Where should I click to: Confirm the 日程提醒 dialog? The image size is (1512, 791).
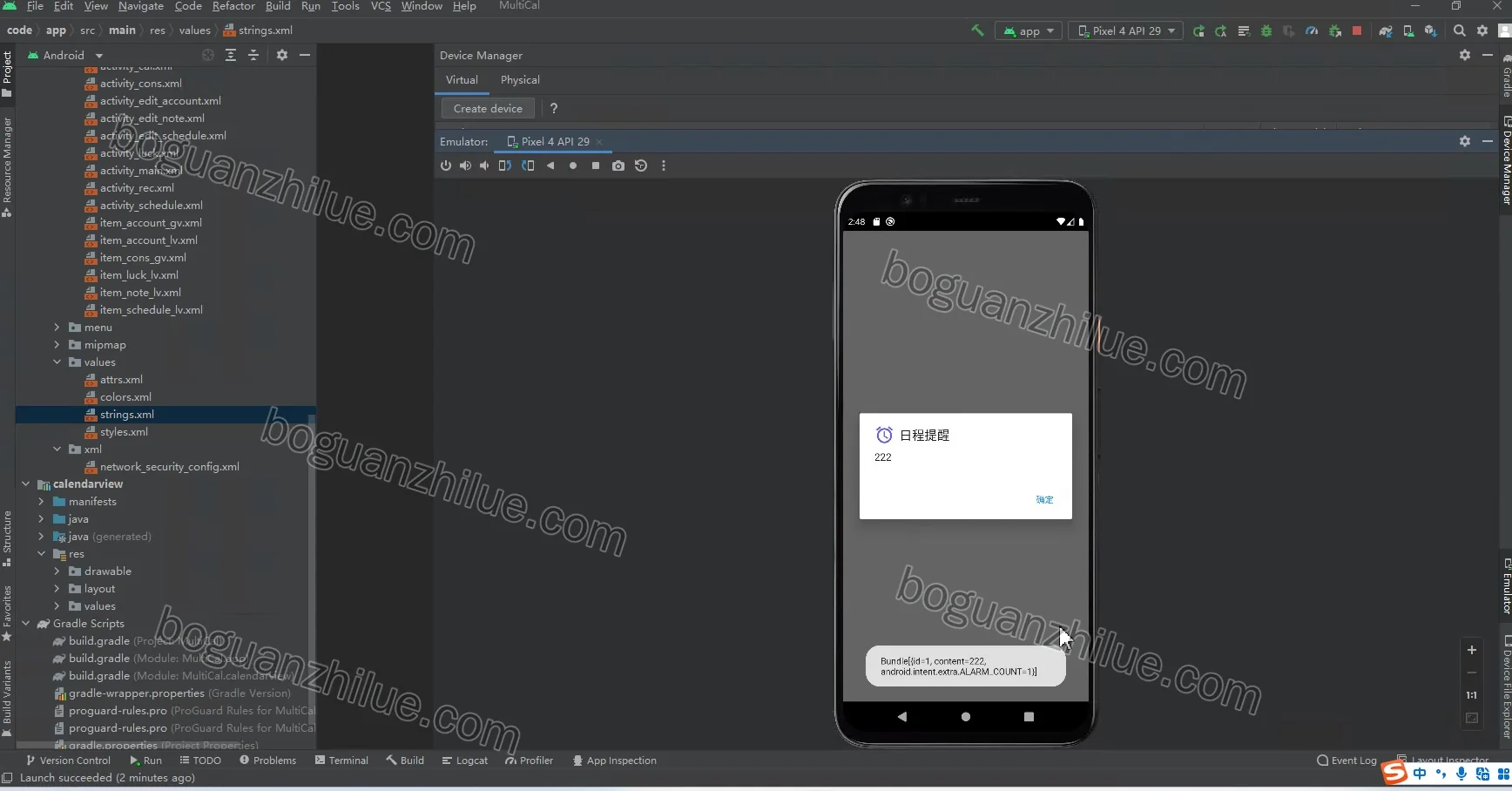tap(1044, 500)
